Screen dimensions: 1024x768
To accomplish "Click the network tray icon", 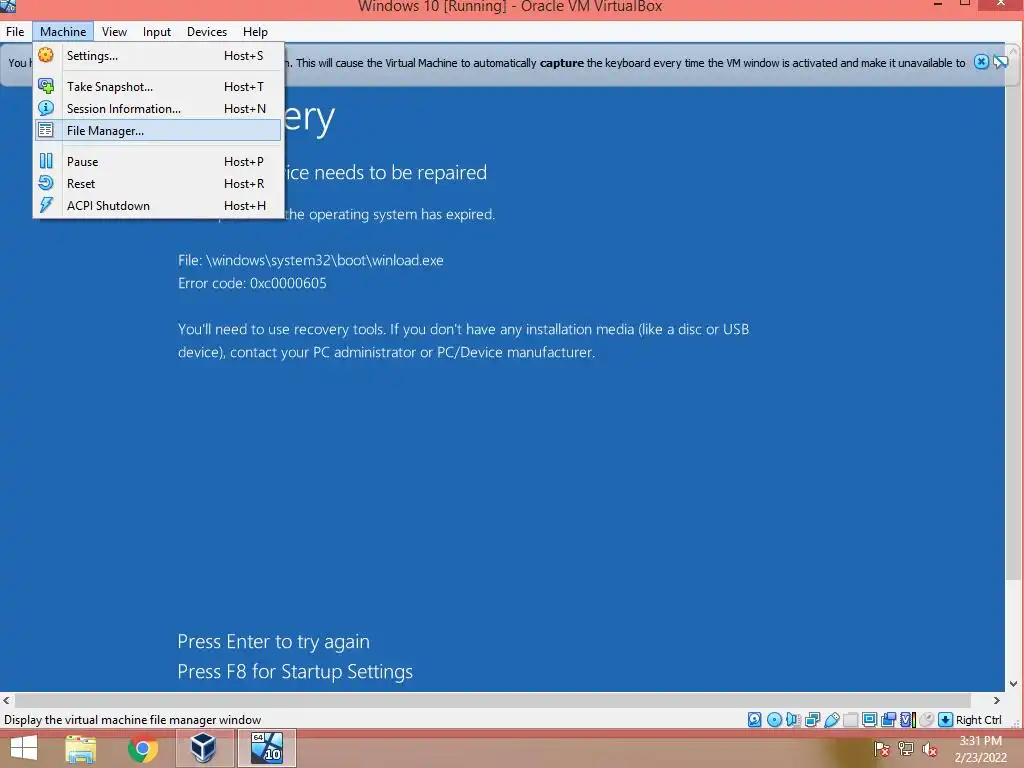I will click(x=906, y=749).
